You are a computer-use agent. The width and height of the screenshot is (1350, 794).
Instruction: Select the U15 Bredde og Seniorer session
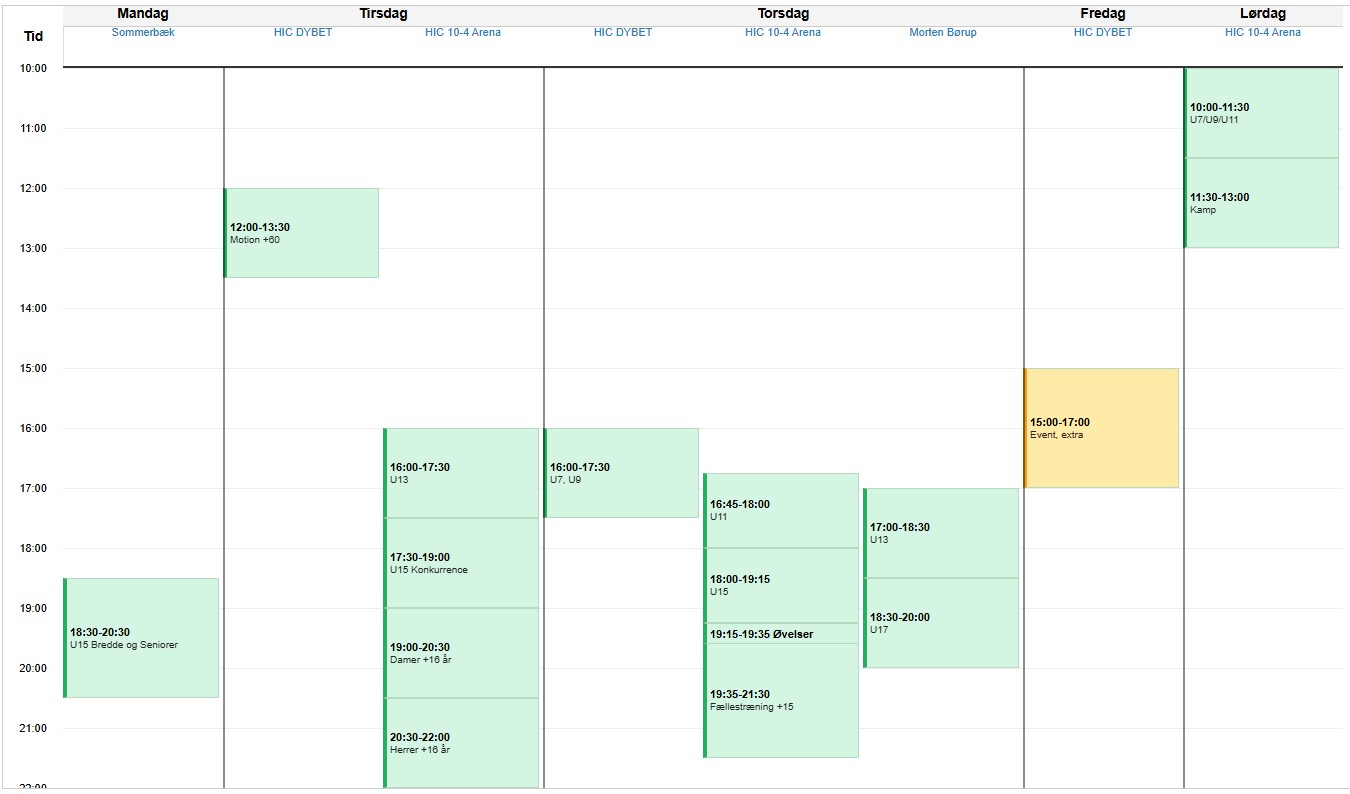tap(141, 638)
